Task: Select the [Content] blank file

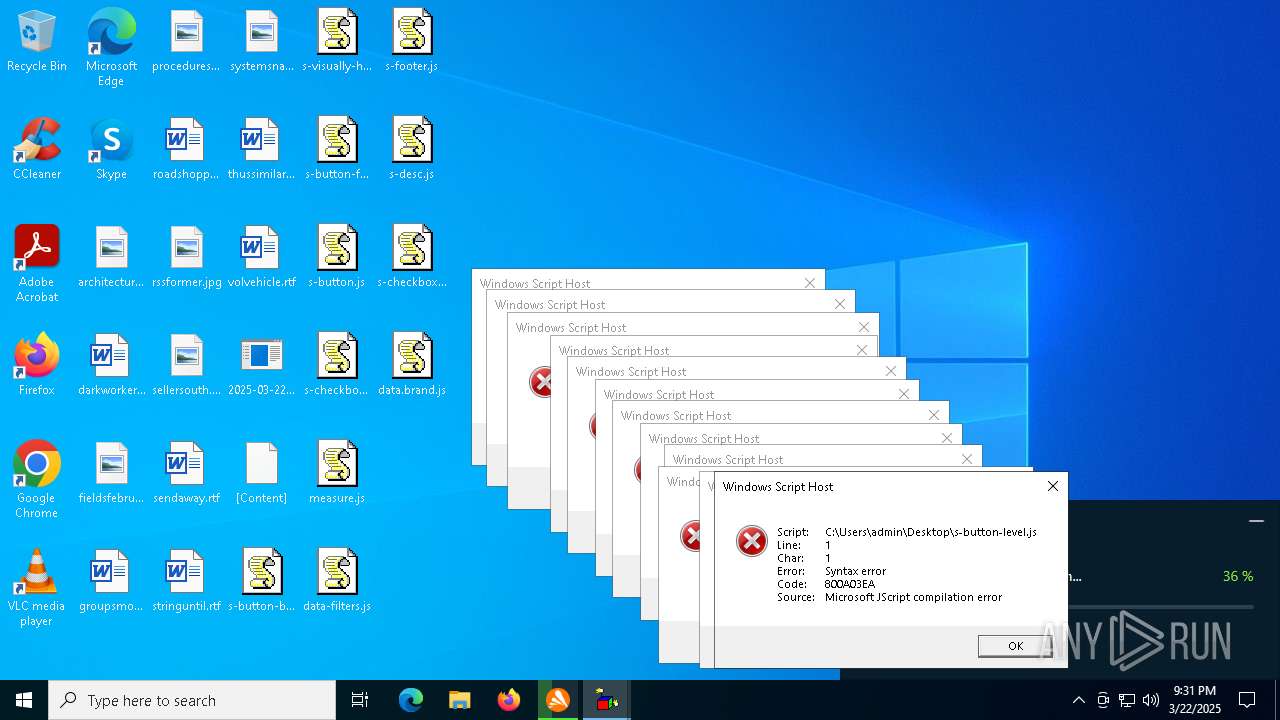Action: pos(261,474)
